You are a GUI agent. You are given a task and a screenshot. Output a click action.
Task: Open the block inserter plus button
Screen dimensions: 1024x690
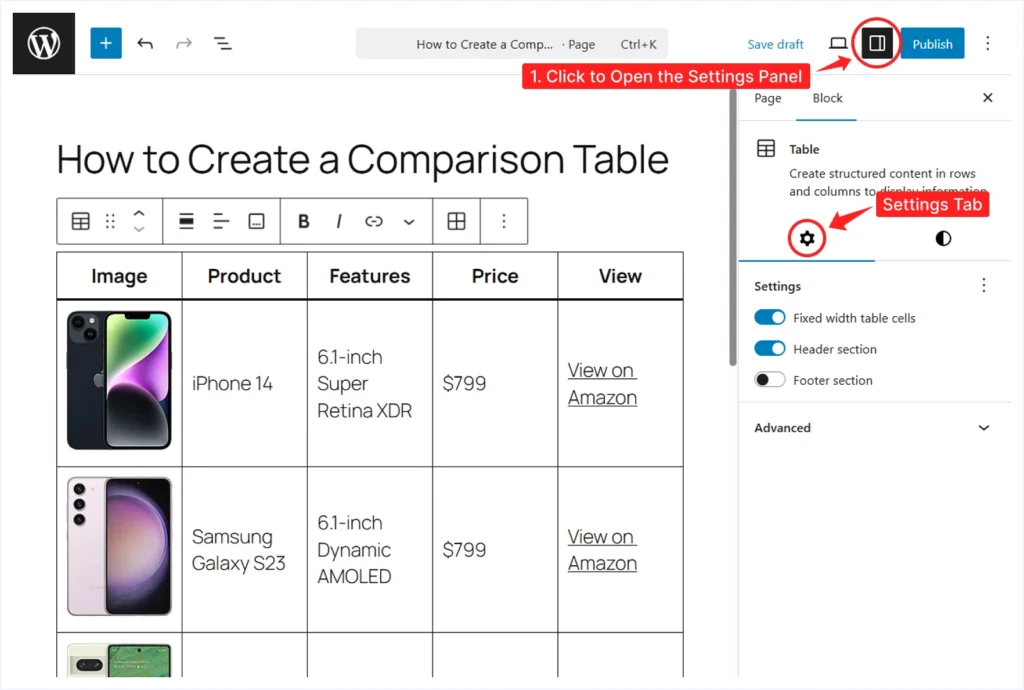(106, 43)
